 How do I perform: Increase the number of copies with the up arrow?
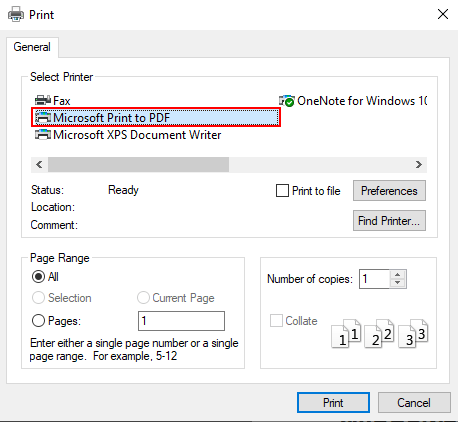click(397, 275)
